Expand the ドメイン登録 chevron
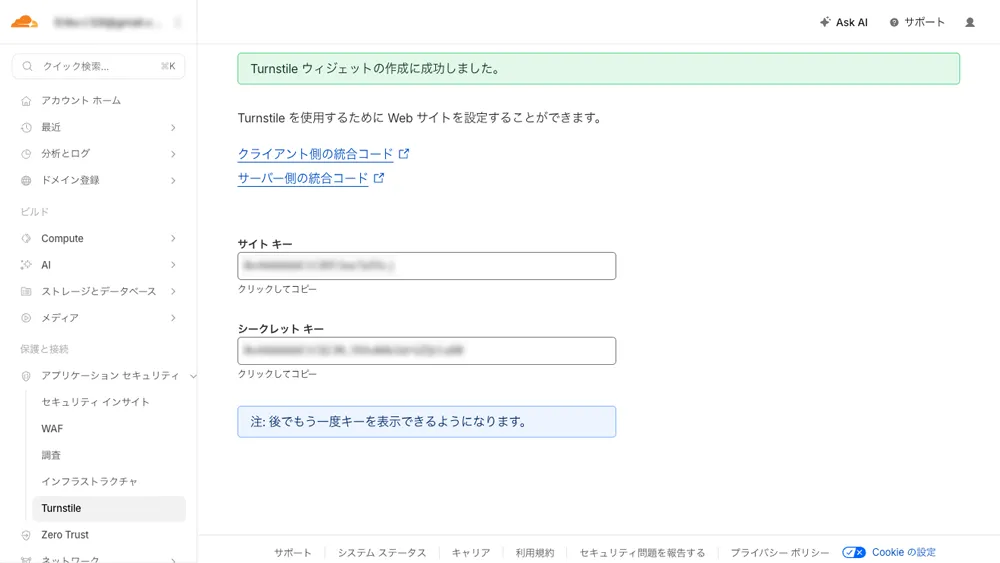Image resolution: width=1000 pixels, height=563 pixels. point(173,180)
